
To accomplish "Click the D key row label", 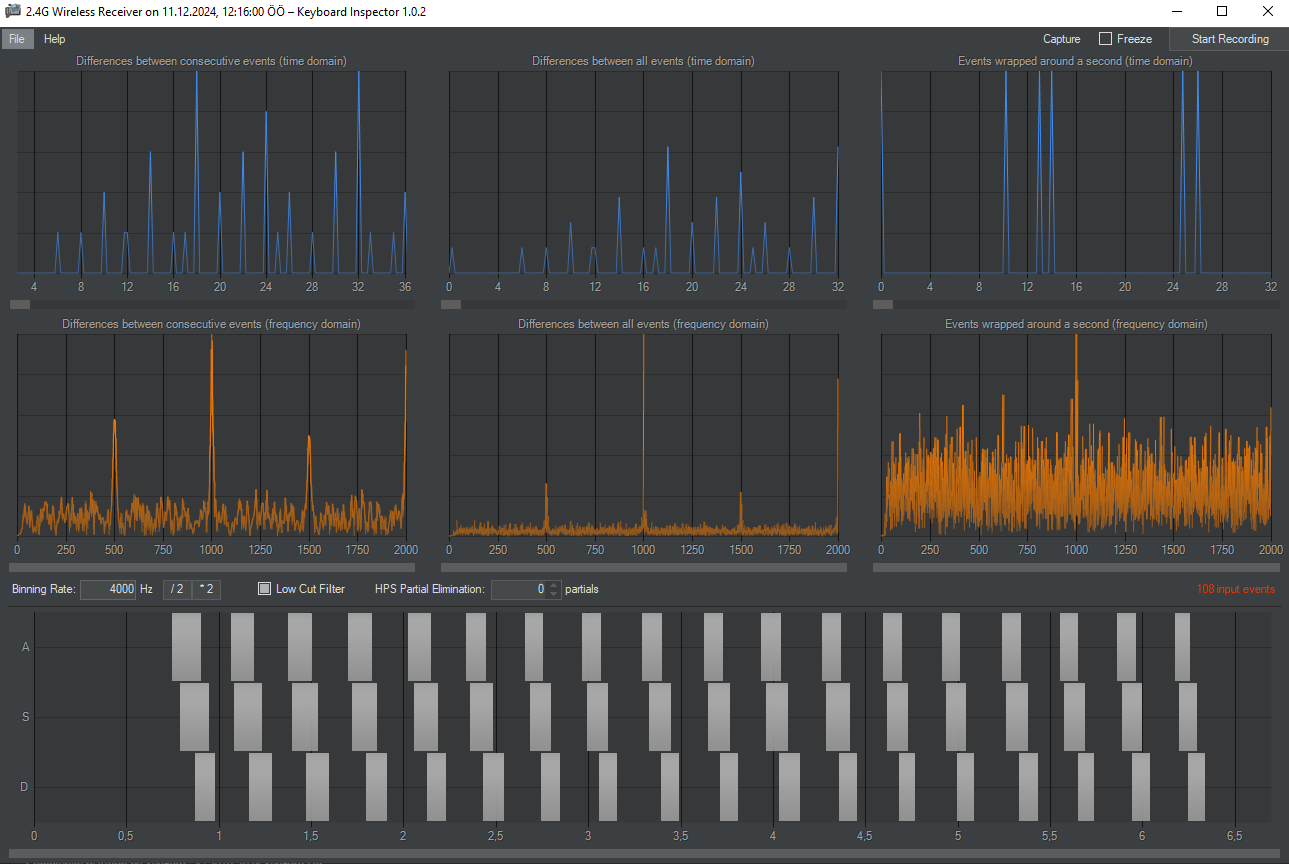I will coord(26,787).
